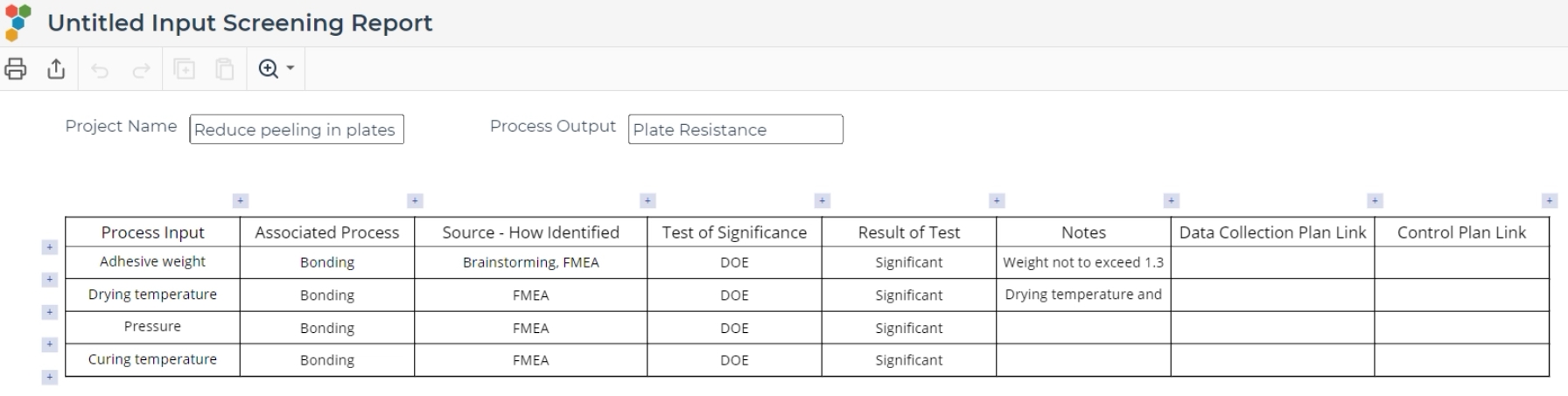This screenshot has width=1568, height=396.
Task: Click the Copy icon in the toolbar
Action: pyautogui.click(x=185, y=69)
